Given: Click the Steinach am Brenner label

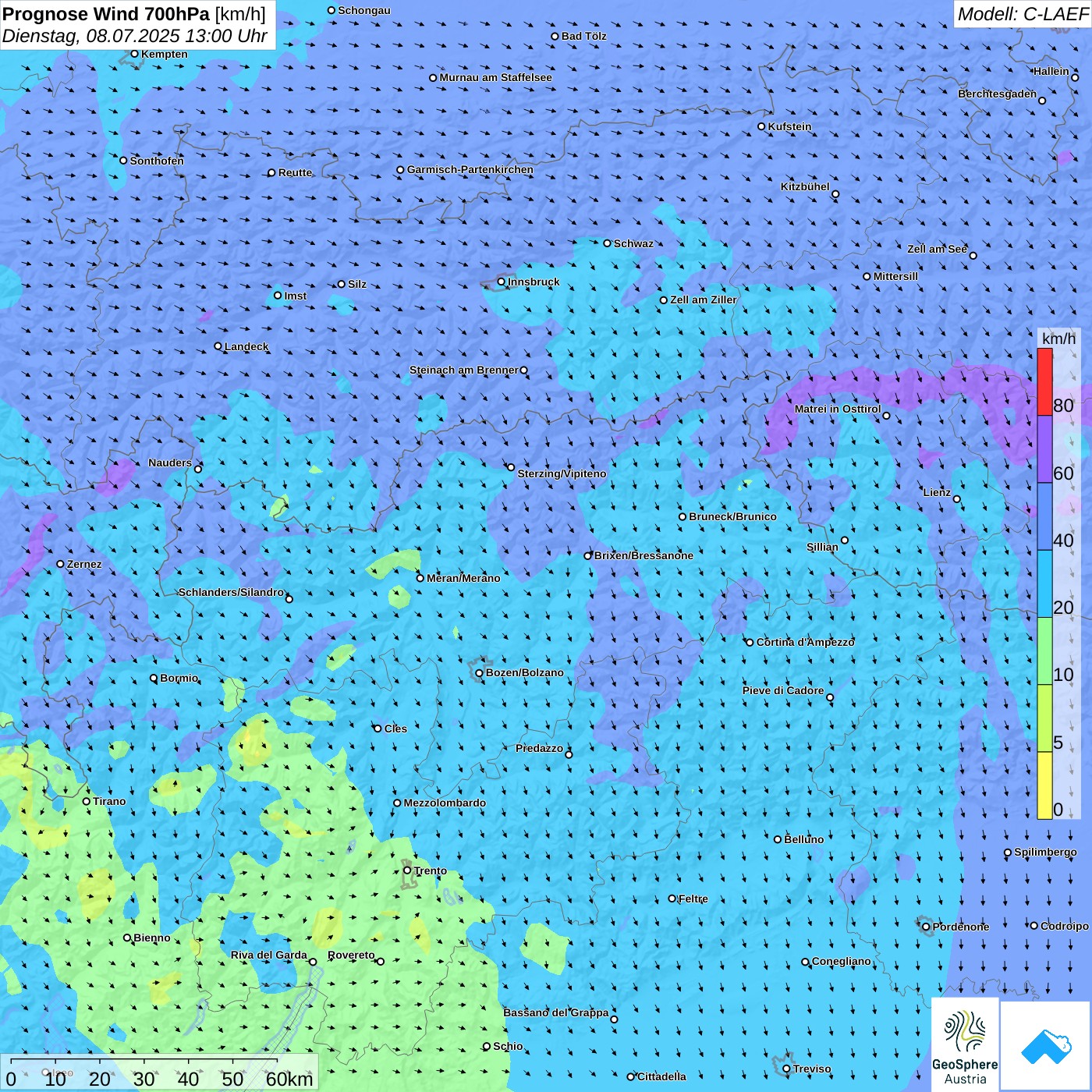Looking at the screenshot, I should point(463,370).
